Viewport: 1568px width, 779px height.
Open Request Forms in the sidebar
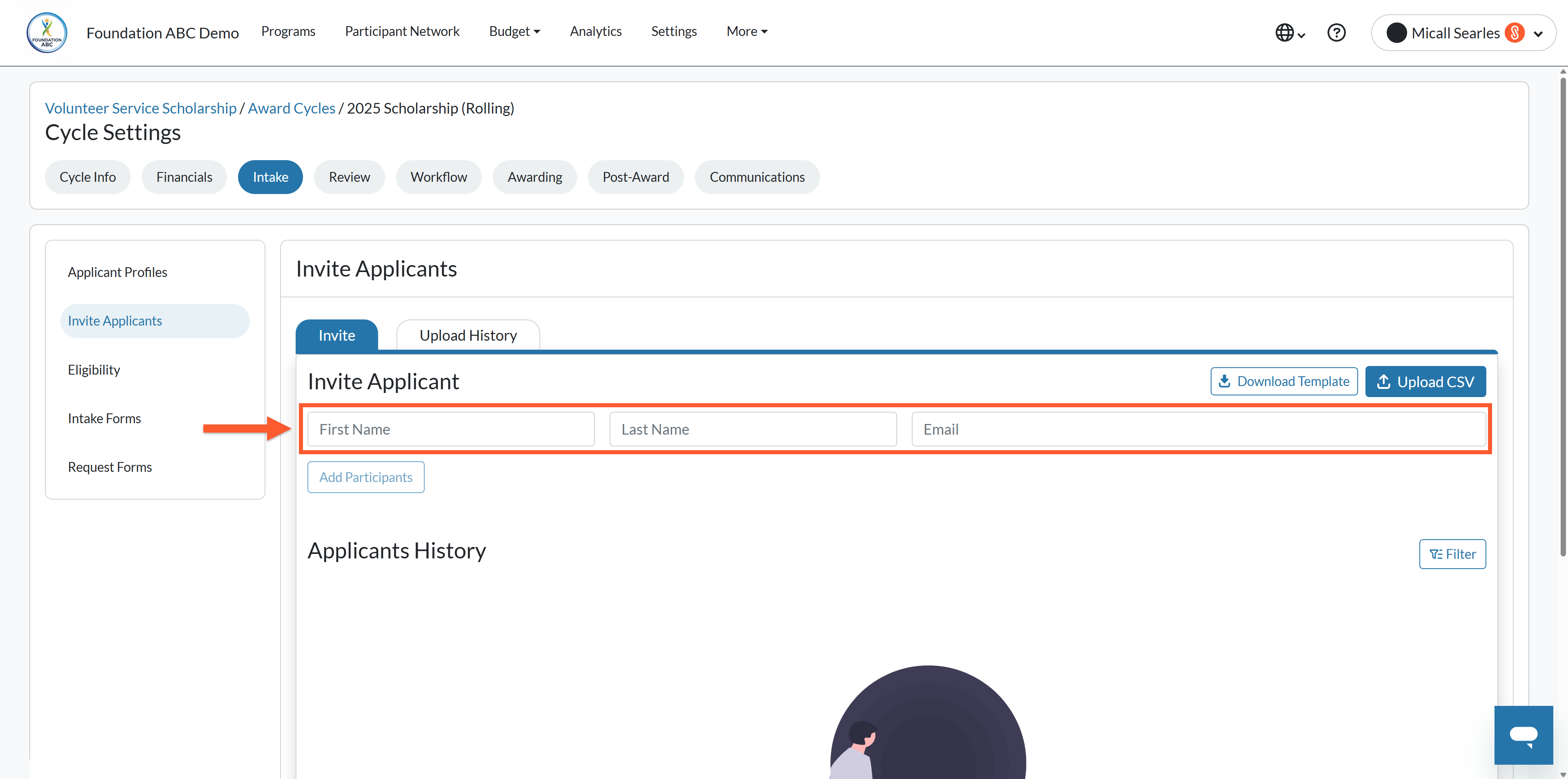click(x=155, y=467)
